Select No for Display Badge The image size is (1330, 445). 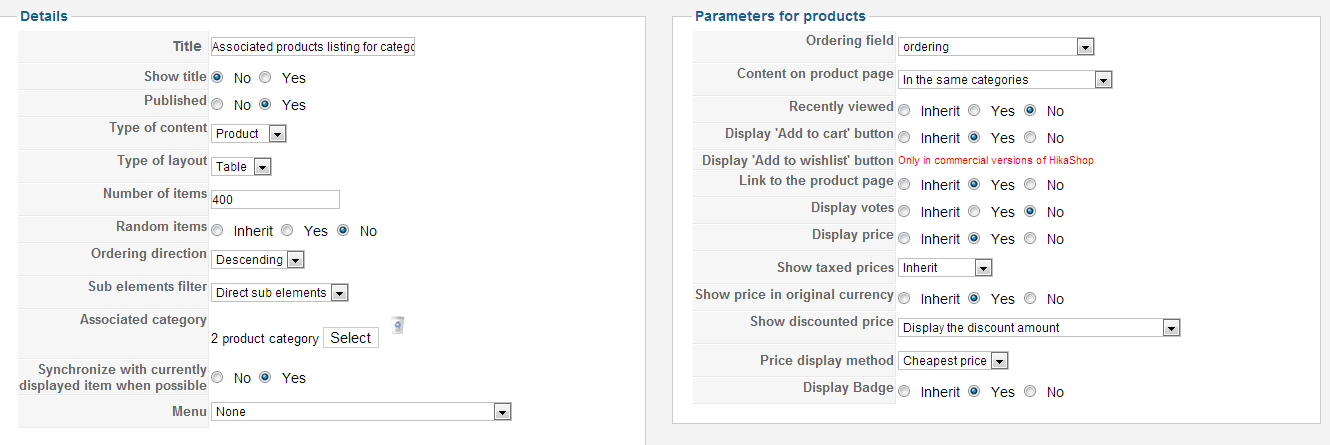pos(1030,392)
